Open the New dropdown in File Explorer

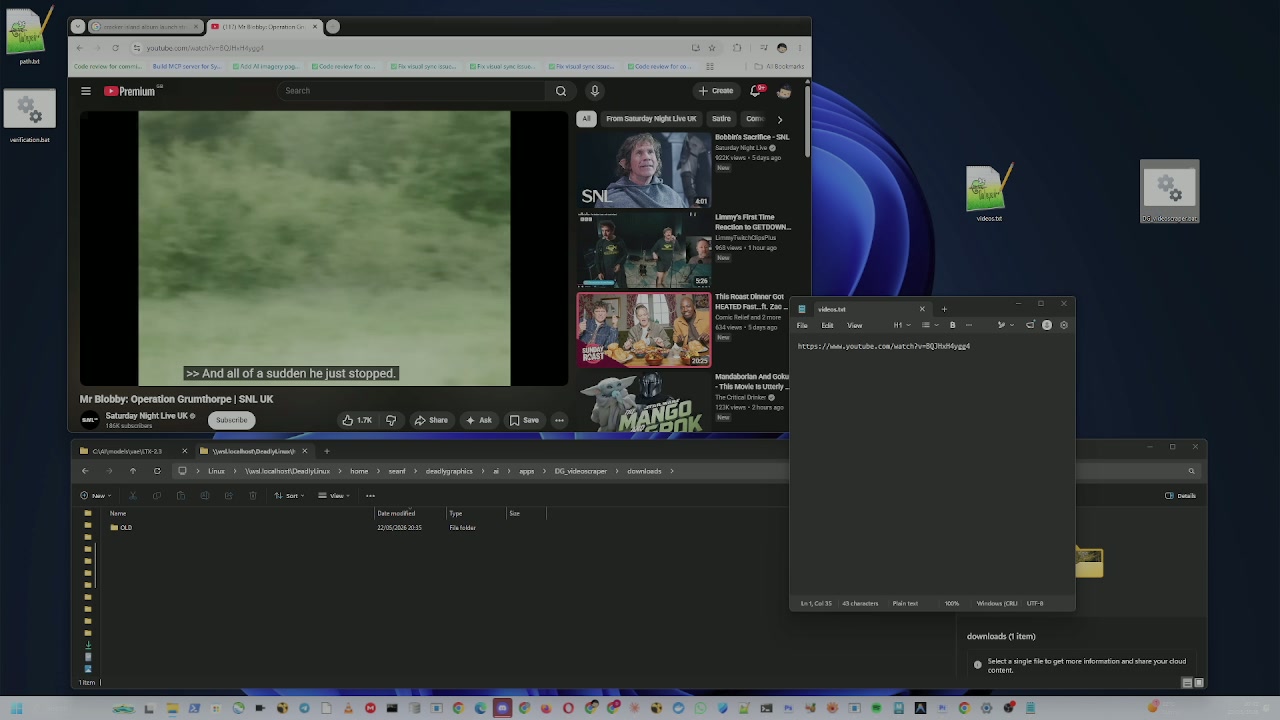pos(94,495)
